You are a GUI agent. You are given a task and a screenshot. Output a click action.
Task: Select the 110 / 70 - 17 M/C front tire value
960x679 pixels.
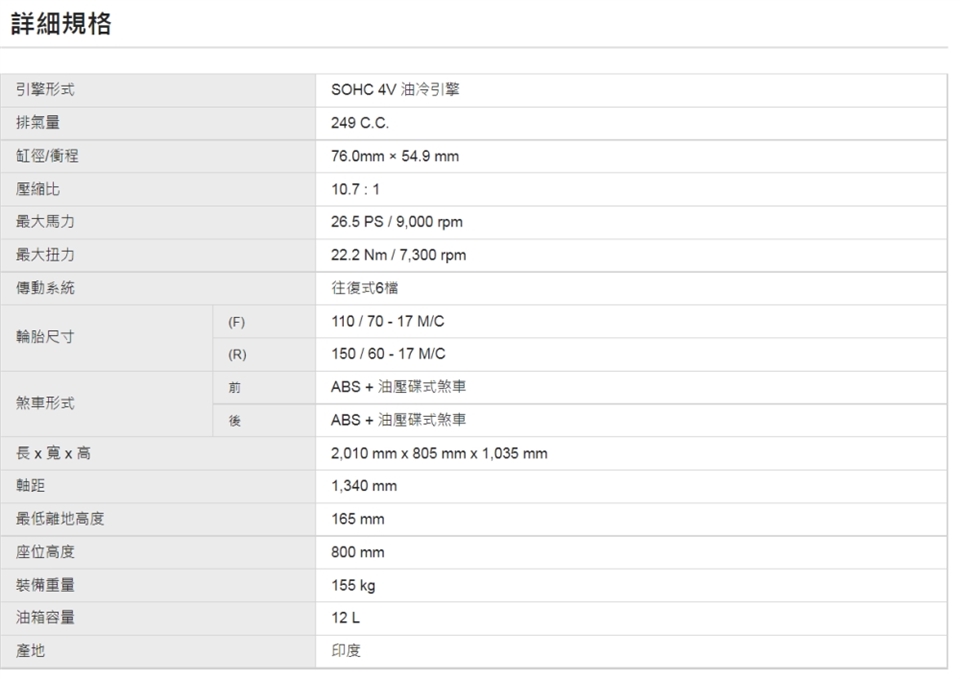(388, 321)
